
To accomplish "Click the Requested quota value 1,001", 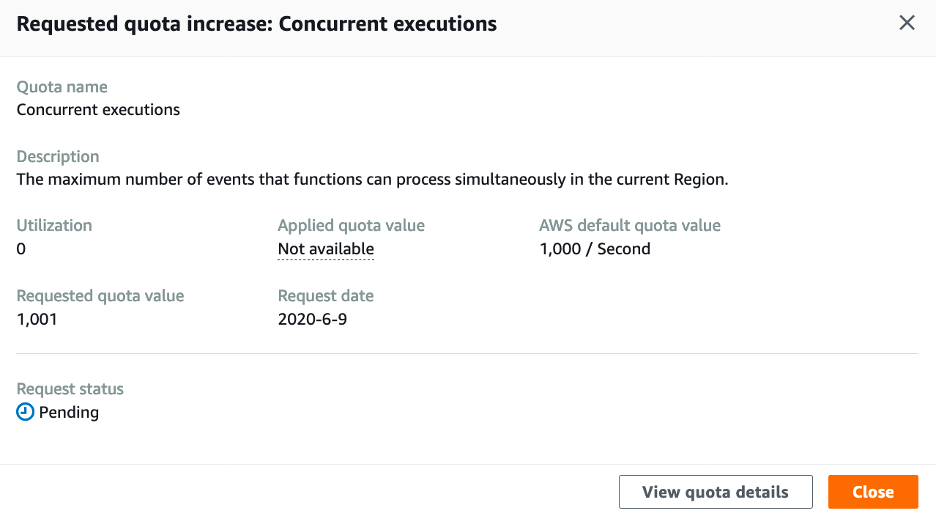I will point(37,319).
